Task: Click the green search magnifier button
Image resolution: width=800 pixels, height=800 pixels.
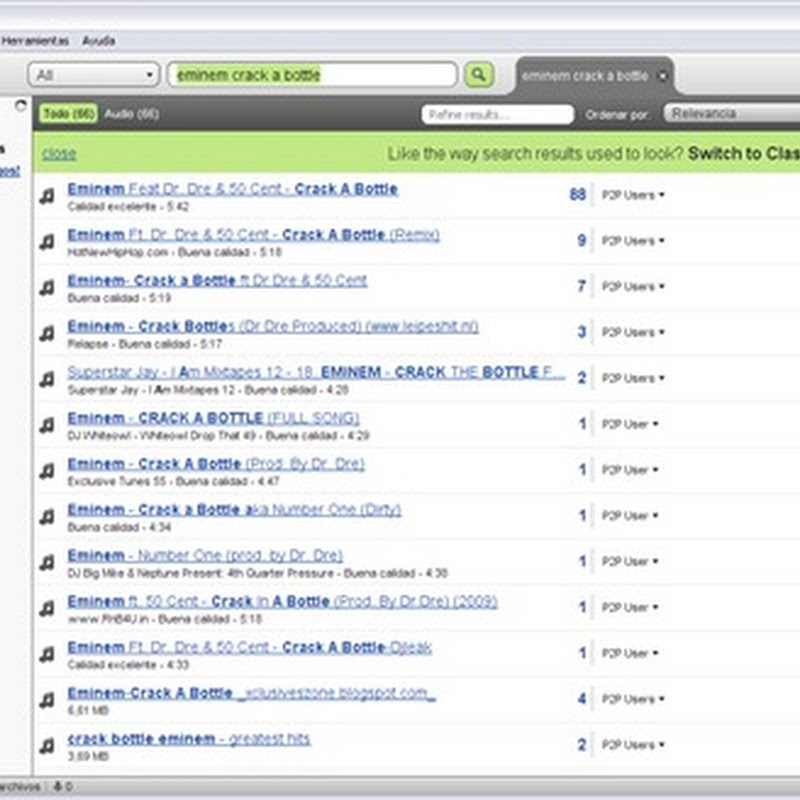Action: point(479,75)
